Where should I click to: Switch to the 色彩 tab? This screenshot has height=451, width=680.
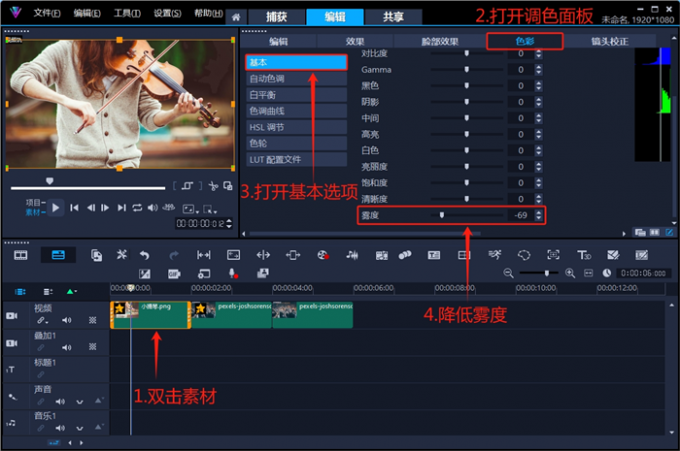pyautogui.click(x=525, y=41)
